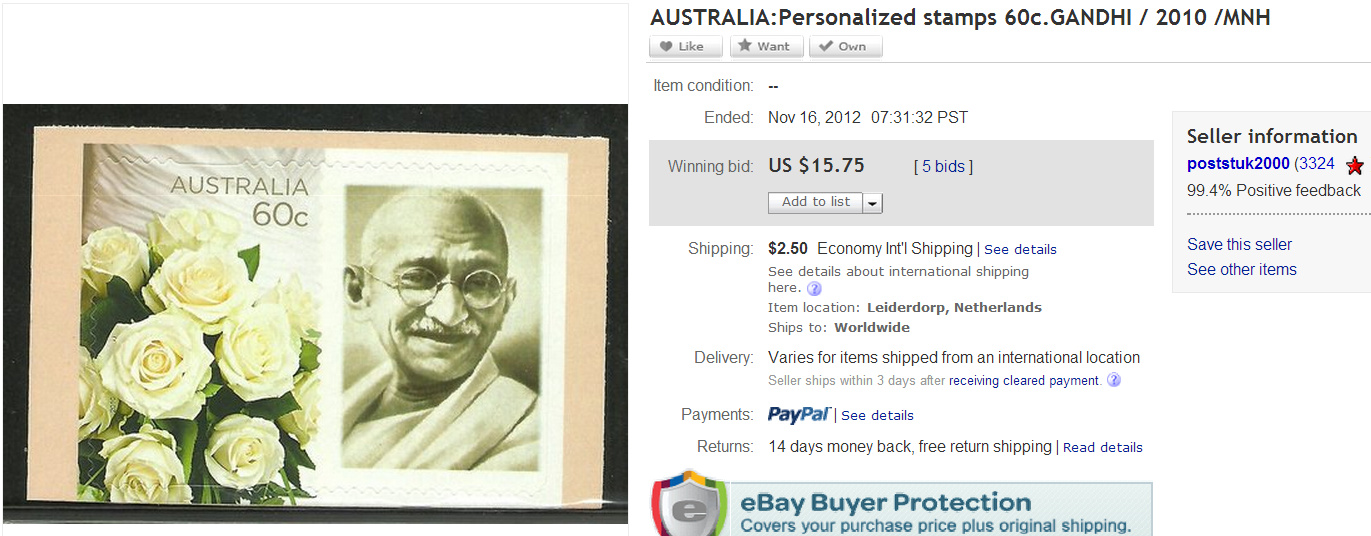Viewport: 1371px width, 536px height.
Task: Open the 3324 feedback score link
Action: 1317,164
